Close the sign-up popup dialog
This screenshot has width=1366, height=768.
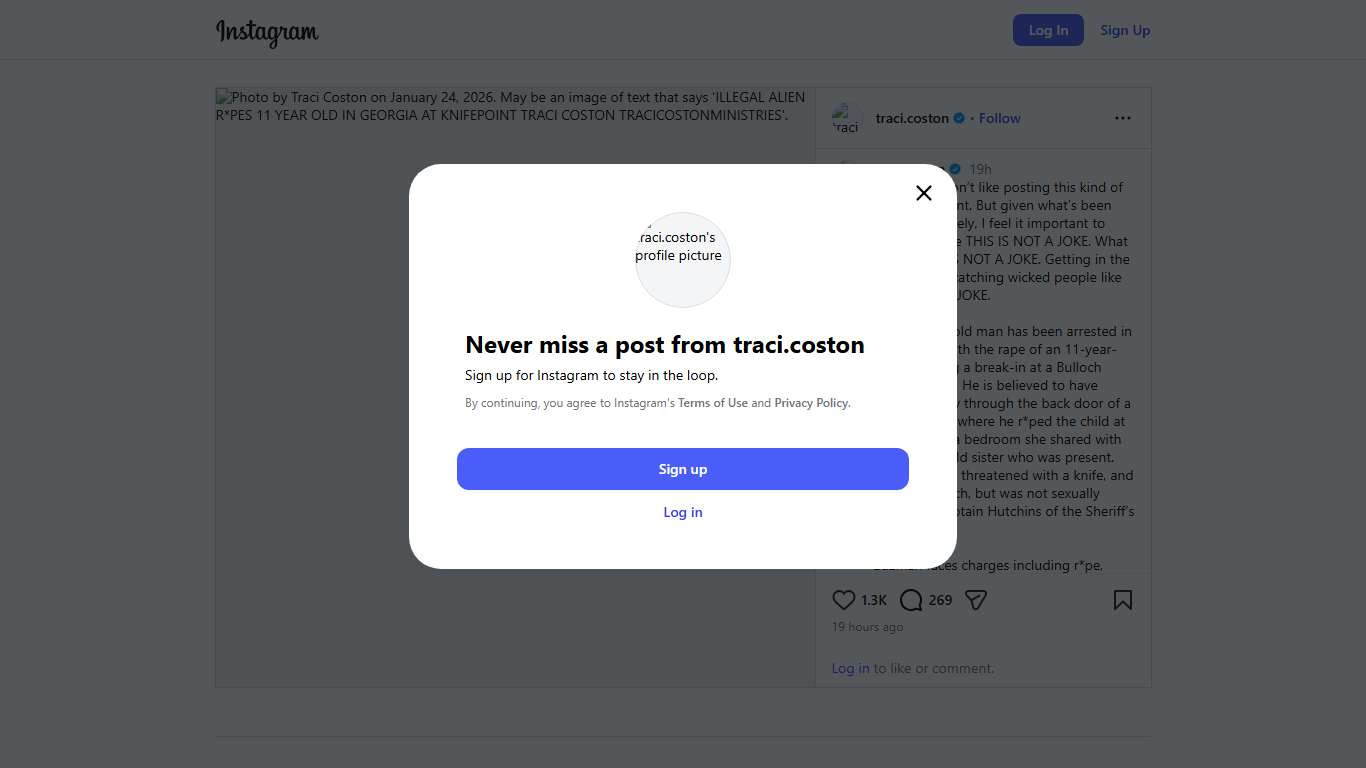(924, 193)
